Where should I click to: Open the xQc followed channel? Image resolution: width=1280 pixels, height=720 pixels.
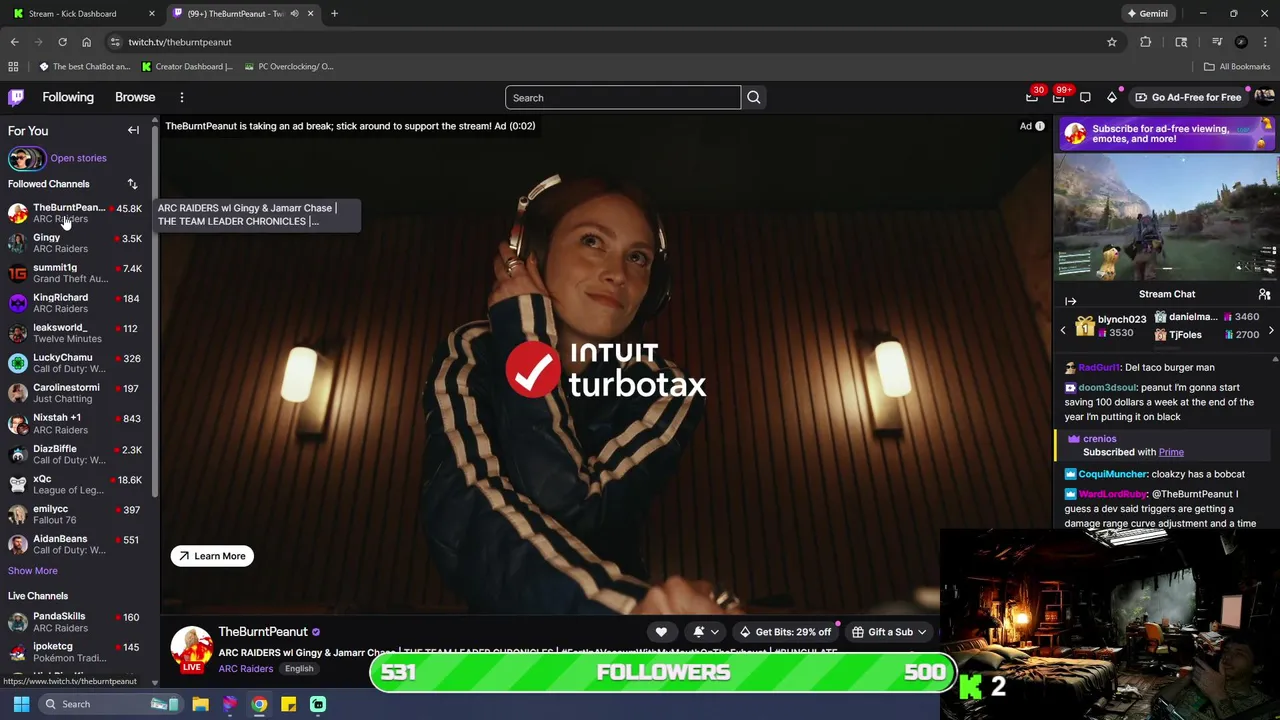[78, 484]
